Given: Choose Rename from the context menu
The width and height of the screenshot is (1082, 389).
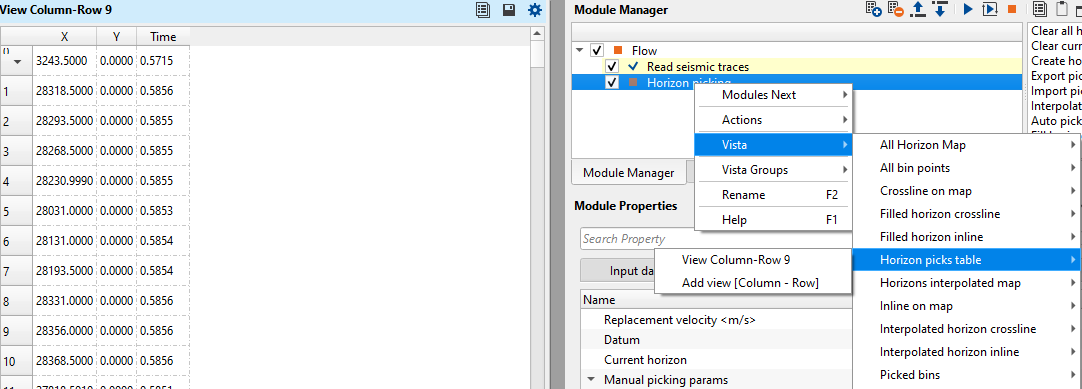Looking at the screenshot, I should 773,194.
